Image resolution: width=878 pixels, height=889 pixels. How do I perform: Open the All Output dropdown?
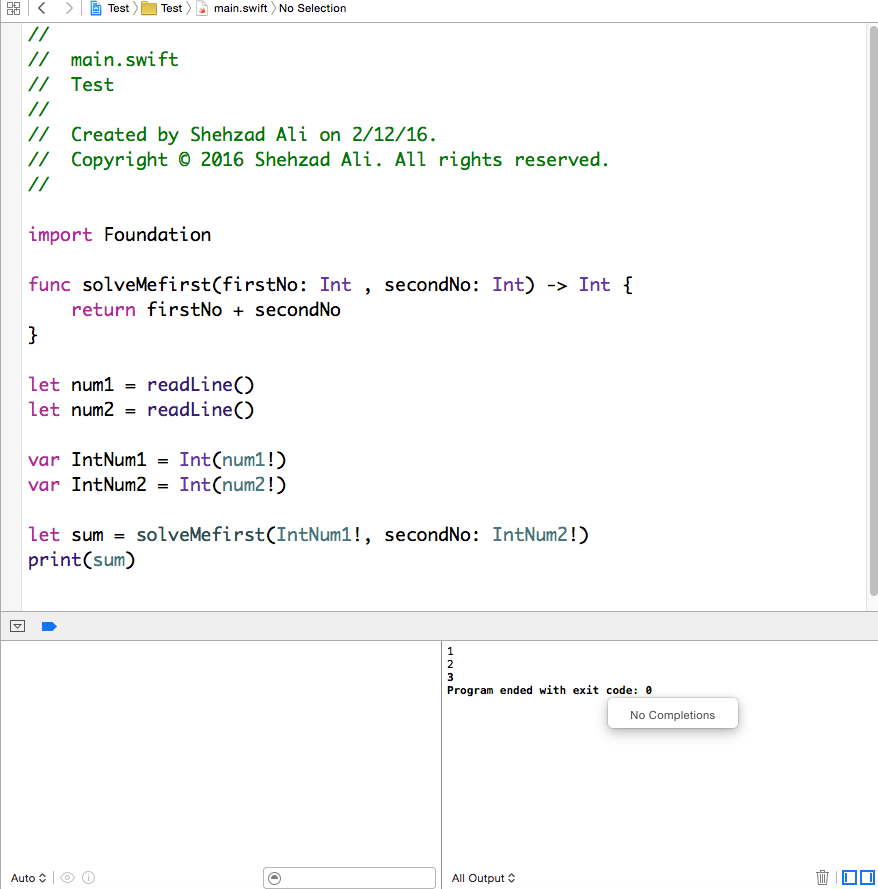[x=483, y=878]
